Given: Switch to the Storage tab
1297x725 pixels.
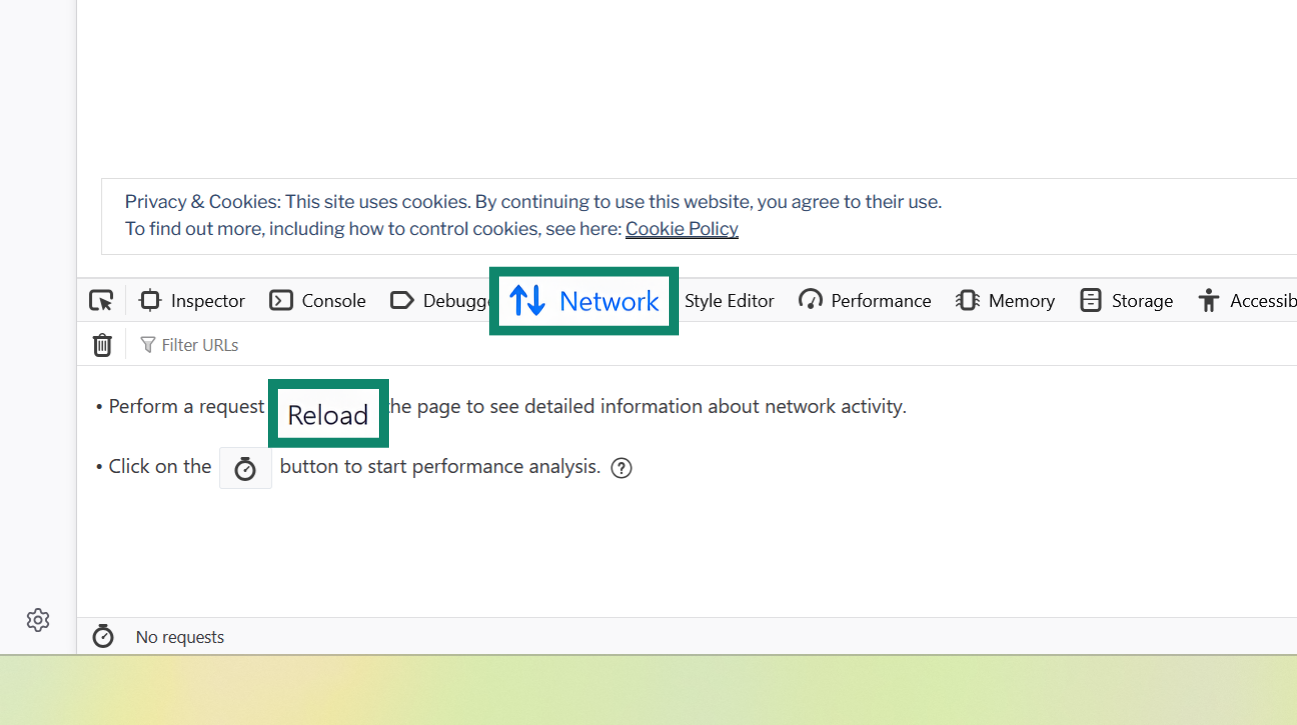Looking at the screenshot, I should (x=1126, y=300).
